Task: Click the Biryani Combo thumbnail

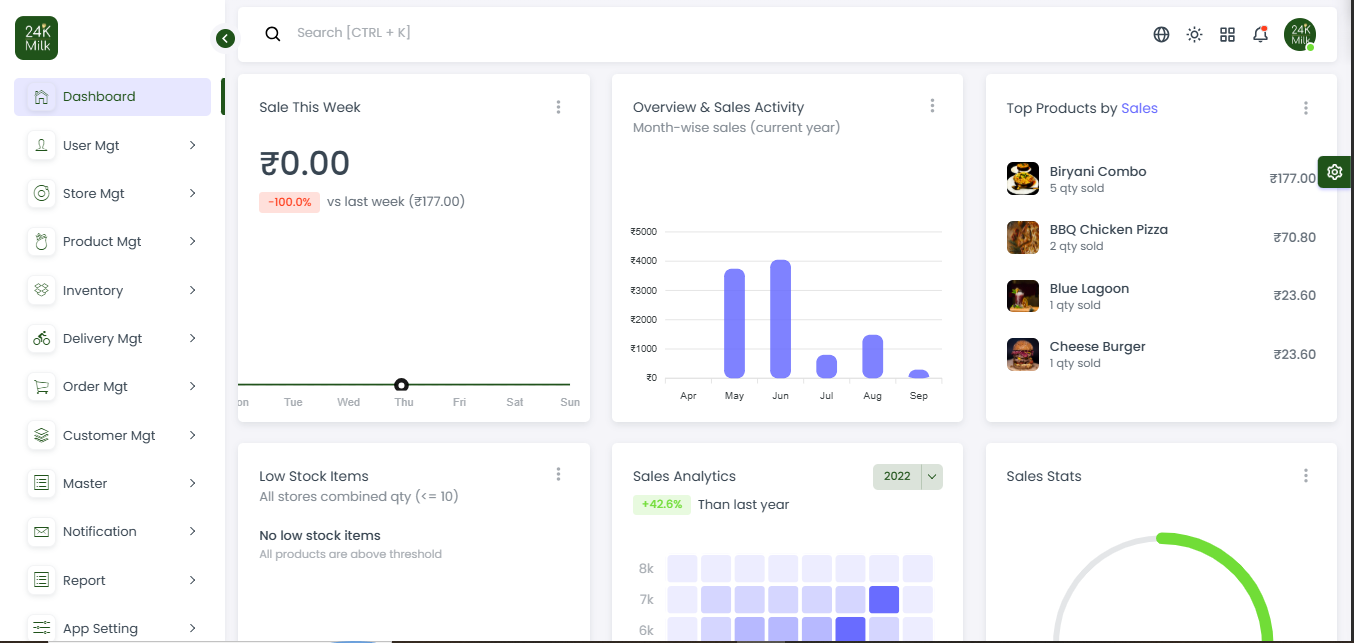Action: tap(1023, 179)
